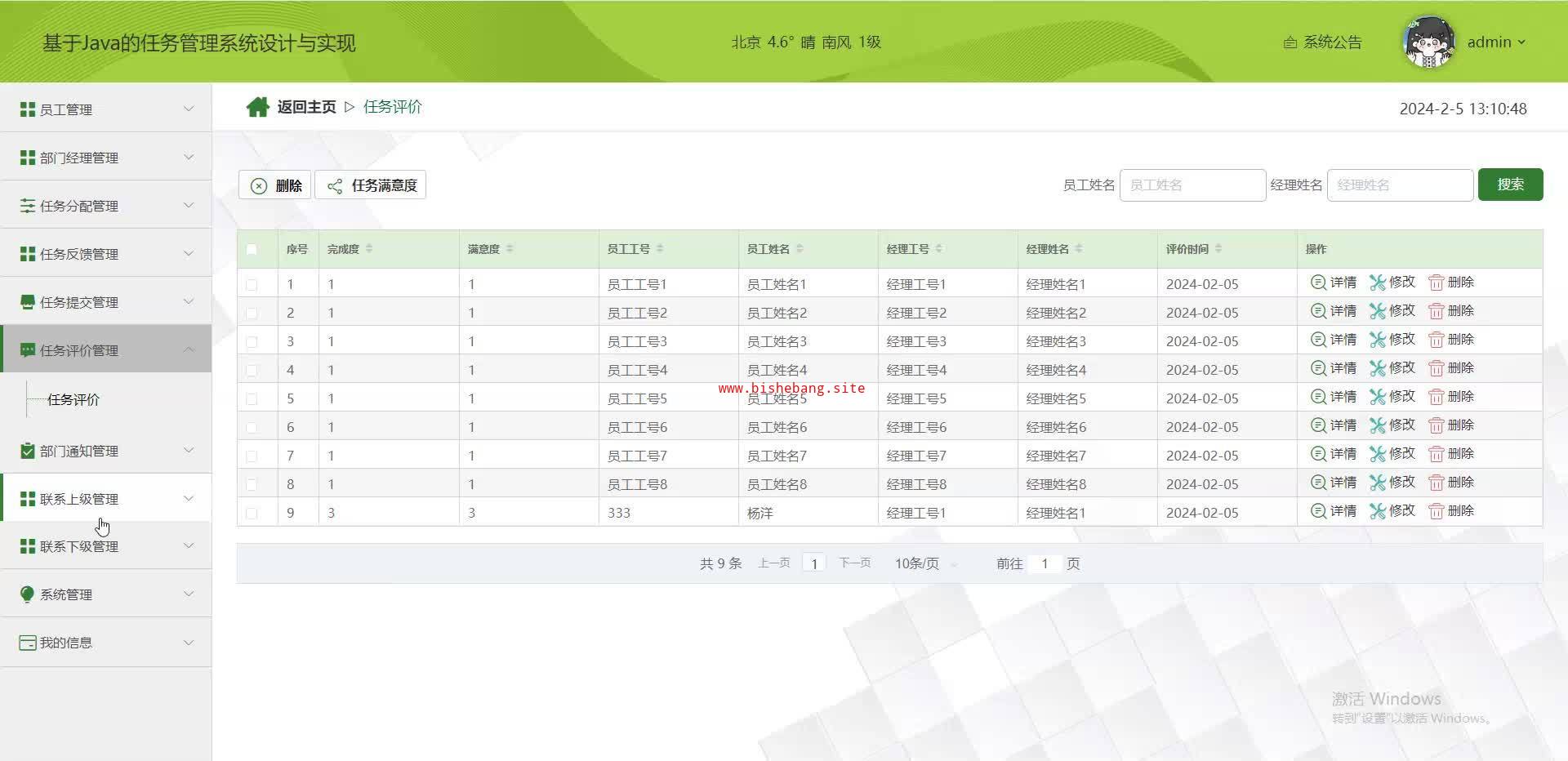Open 任务提交管理 in the sidebar
The height and width of the screenshot is (761, 1568).
[x=79, y=302]
